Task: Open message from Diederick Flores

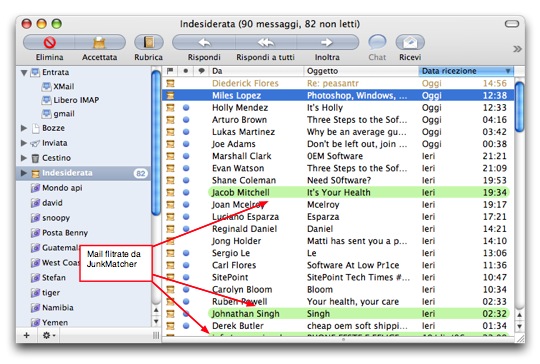Action: coord(338,83)
